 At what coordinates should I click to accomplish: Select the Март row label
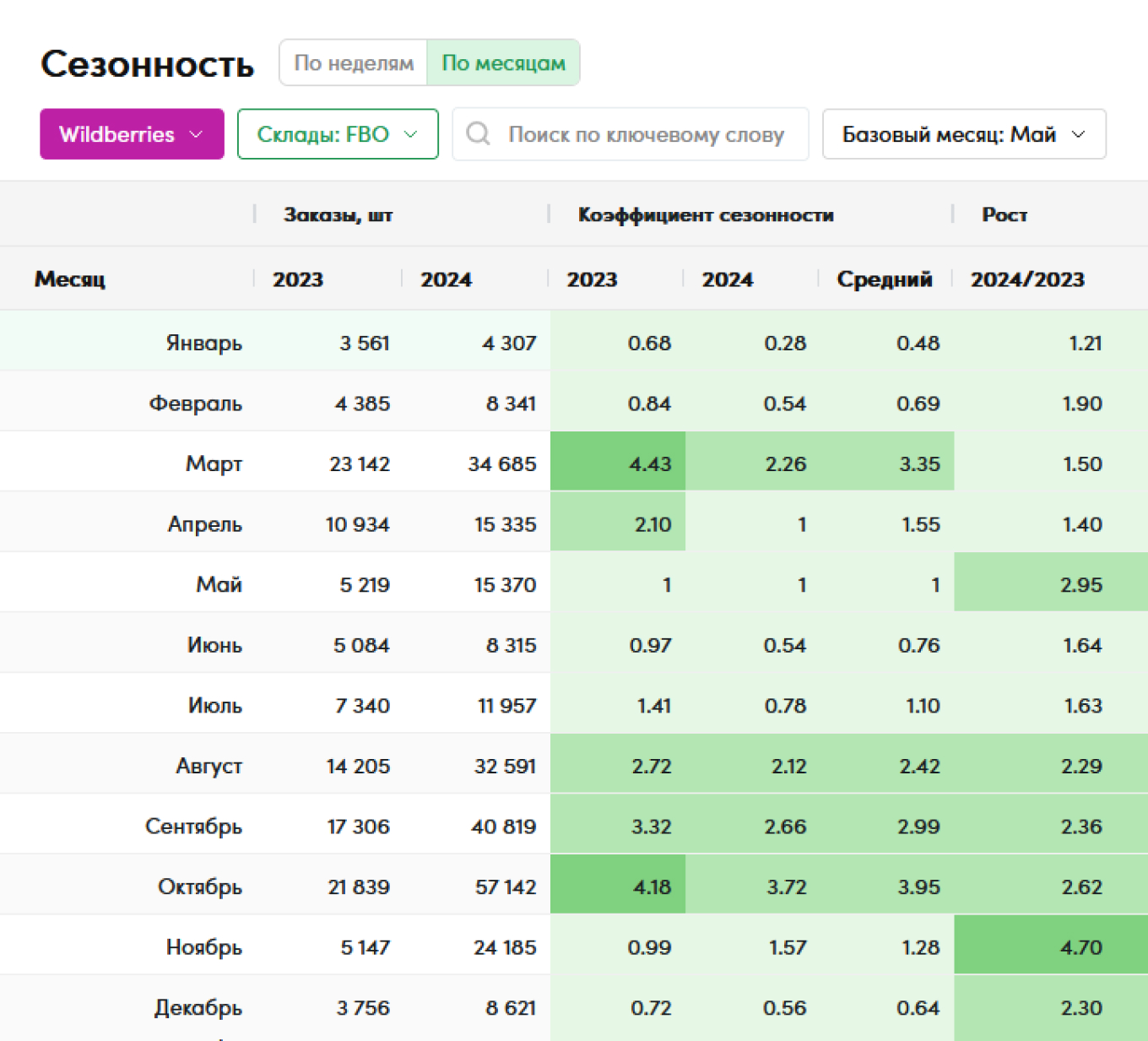coord(214,464)
